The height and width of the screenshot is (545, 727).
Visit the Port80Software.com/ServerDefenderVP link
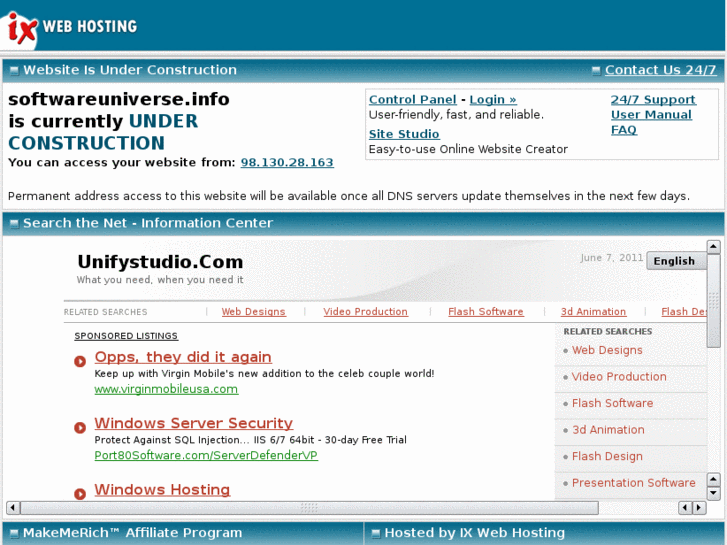tap(206, 455)
